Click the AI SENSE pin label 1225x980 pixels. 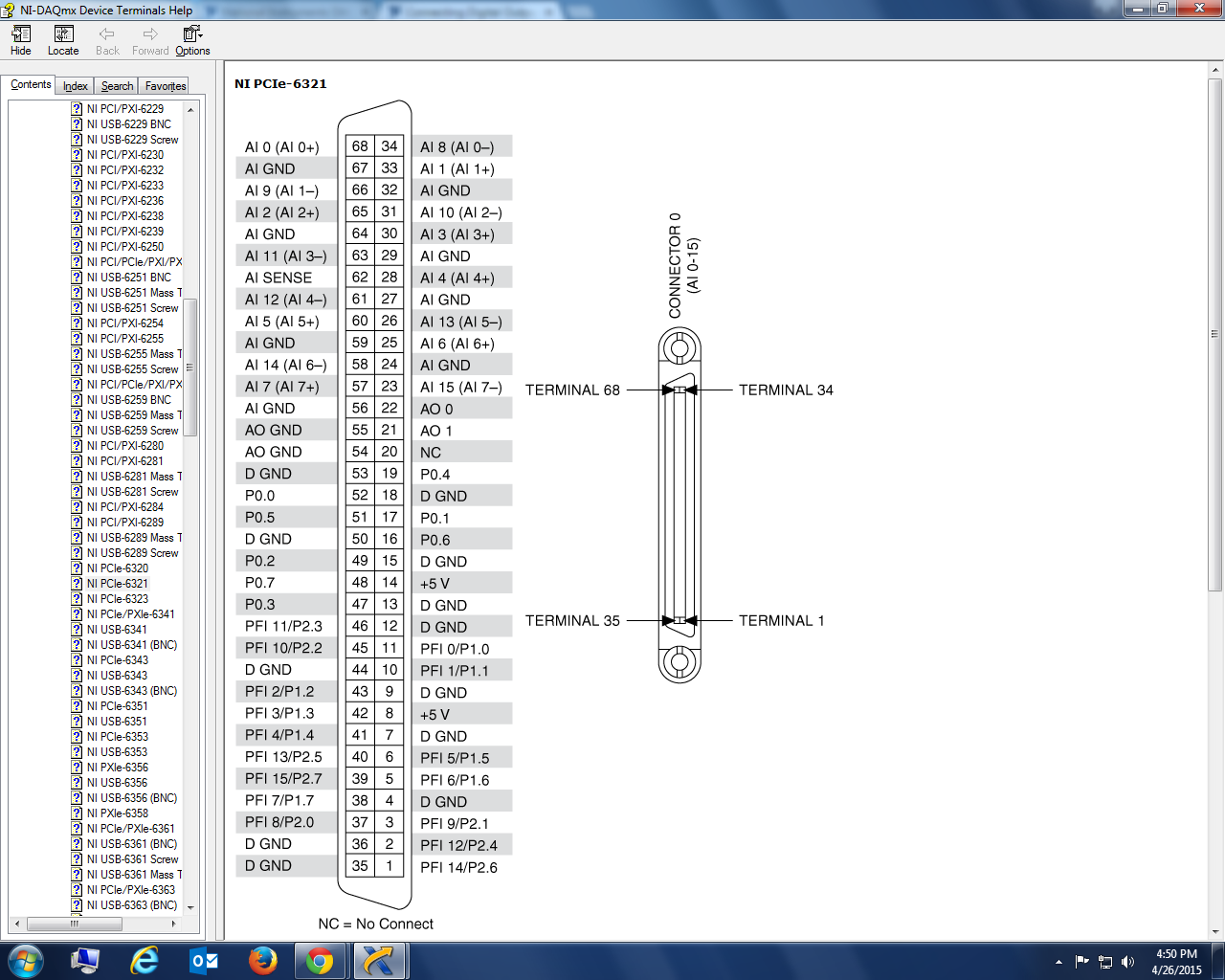(278, 278)
